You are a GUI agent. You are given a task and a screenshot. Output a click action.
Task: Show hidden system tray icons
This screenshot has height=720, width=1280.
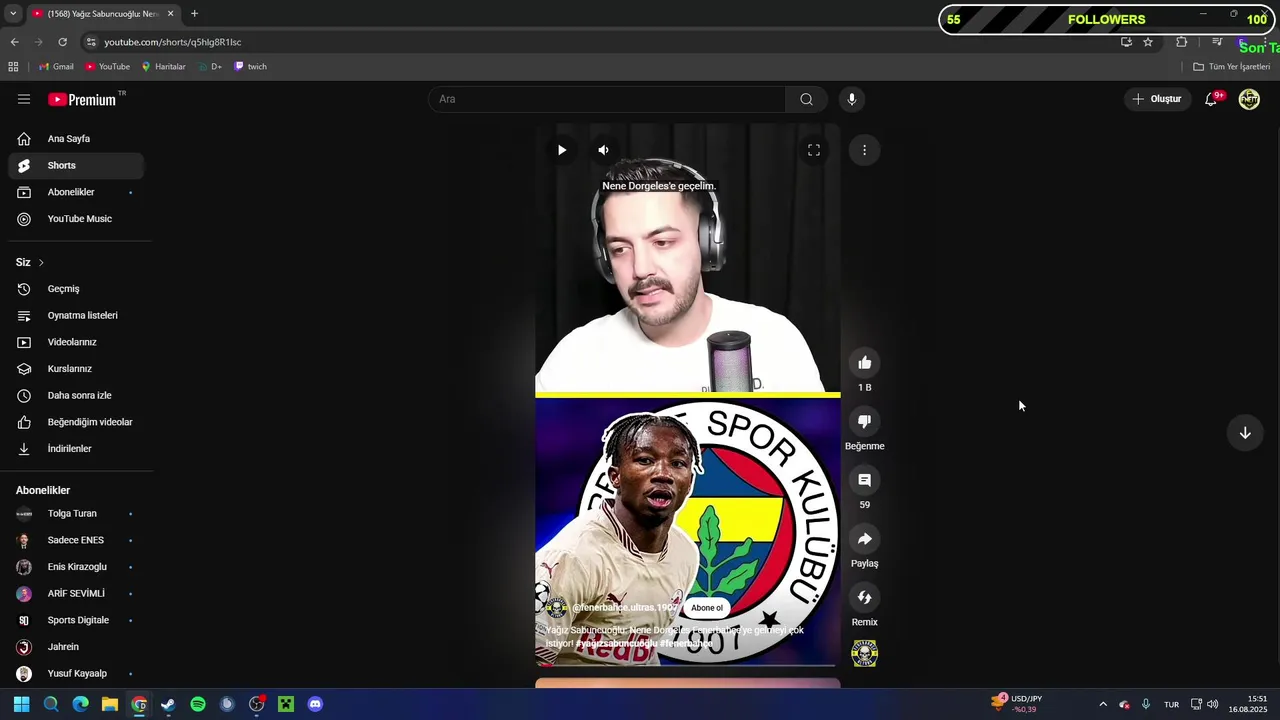pos(1103,704)
